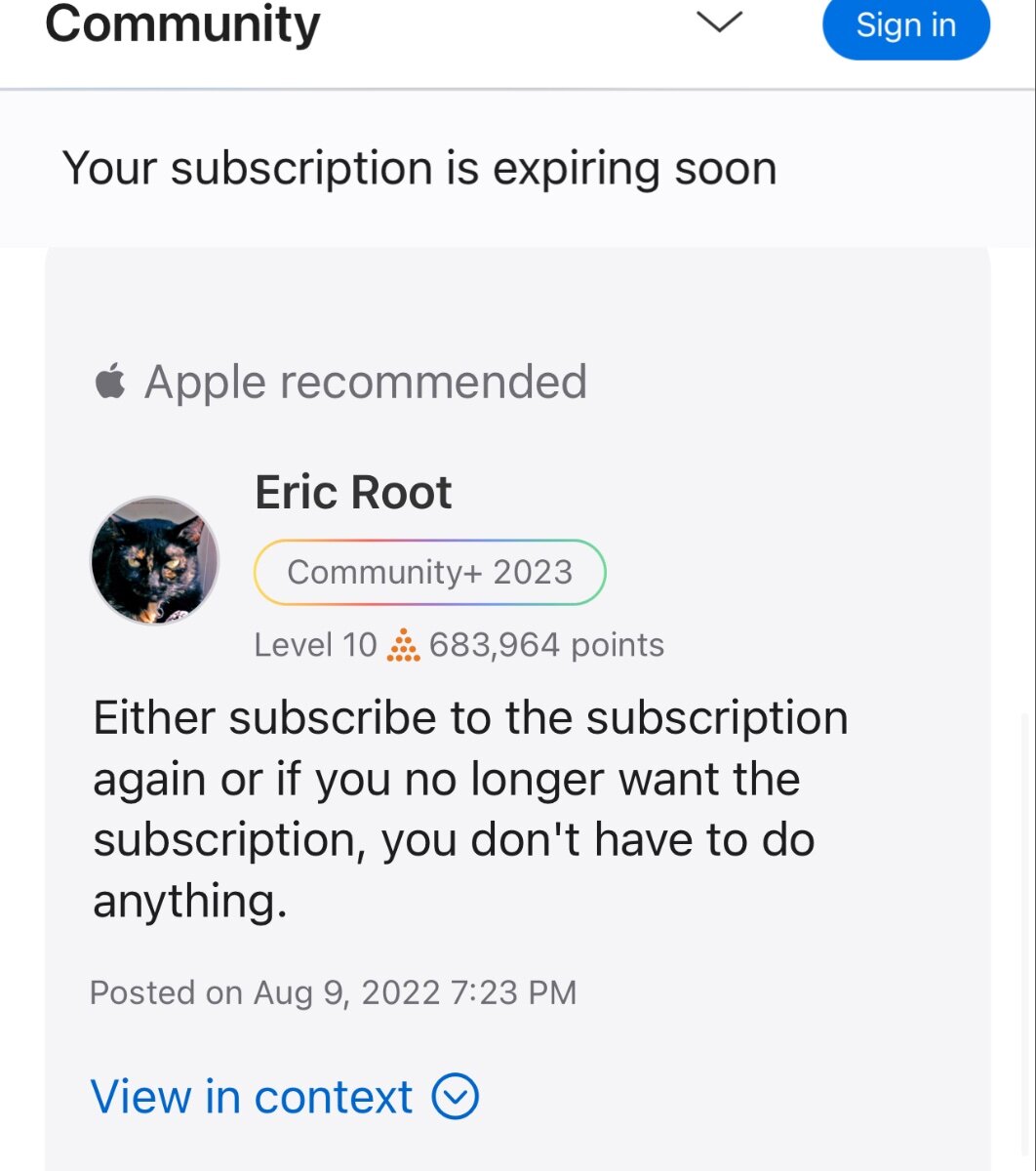Click the Posted on Aug 9, 2022 timestamp
Screen dimensions: 1036x1171
(333, 992)
